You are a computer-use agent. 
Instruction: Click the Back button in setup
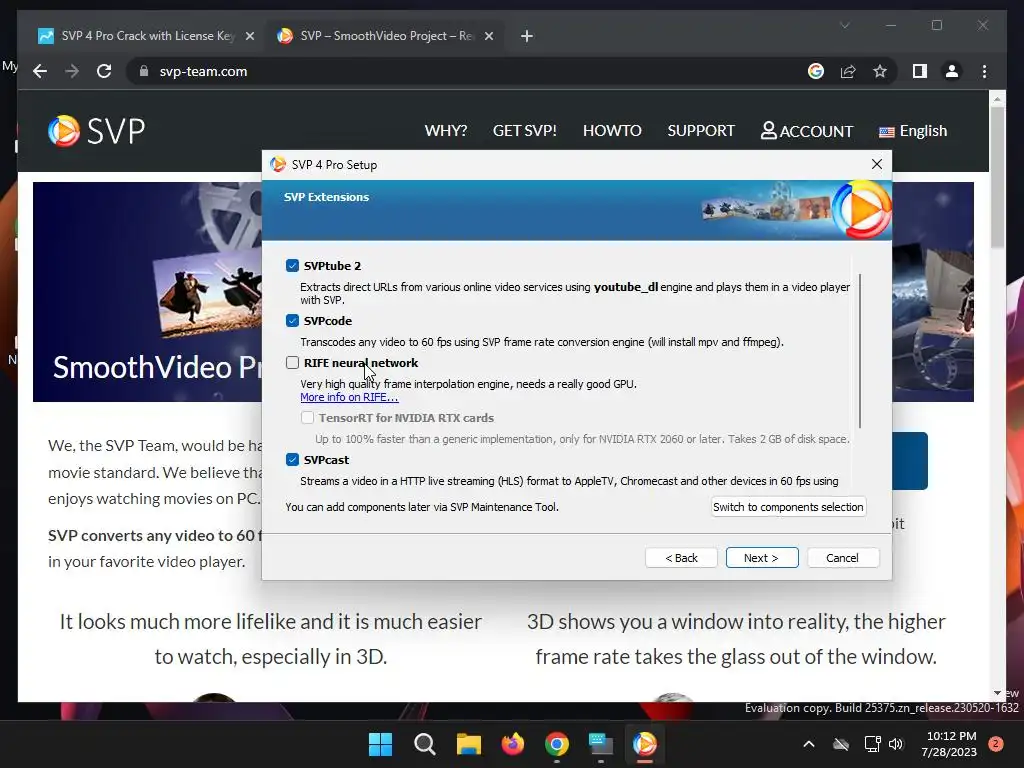coord(681,558)
